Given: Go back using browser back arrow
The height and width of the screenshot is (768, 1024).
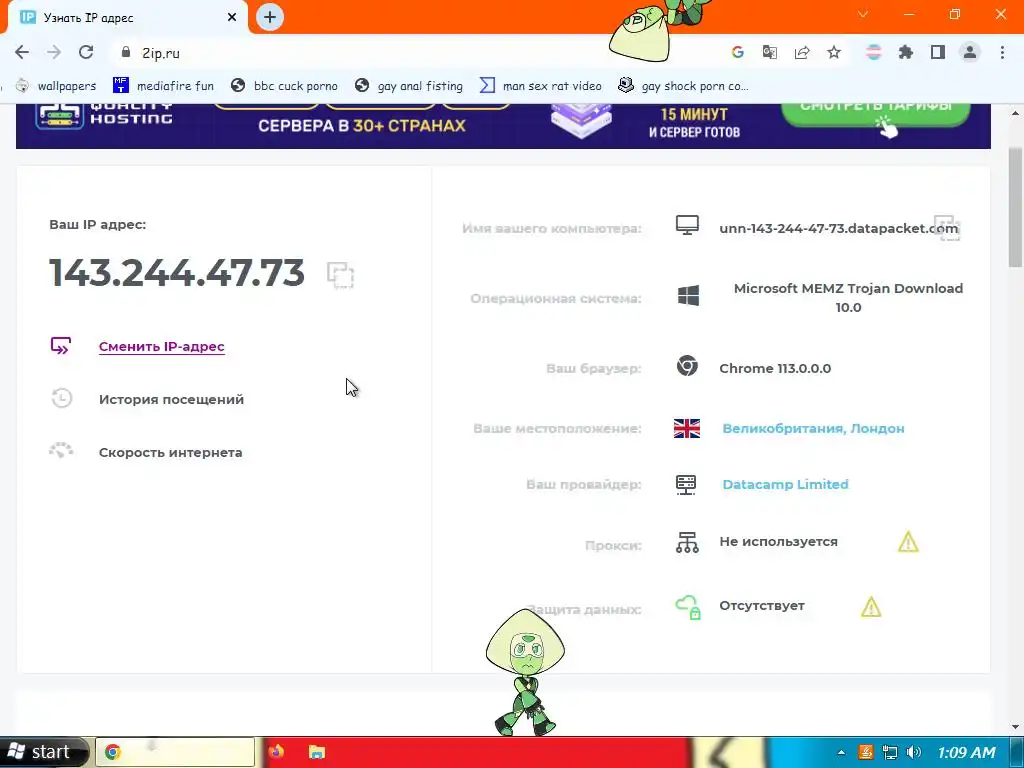Looking at the screenshot, I should tap(22, 53).
